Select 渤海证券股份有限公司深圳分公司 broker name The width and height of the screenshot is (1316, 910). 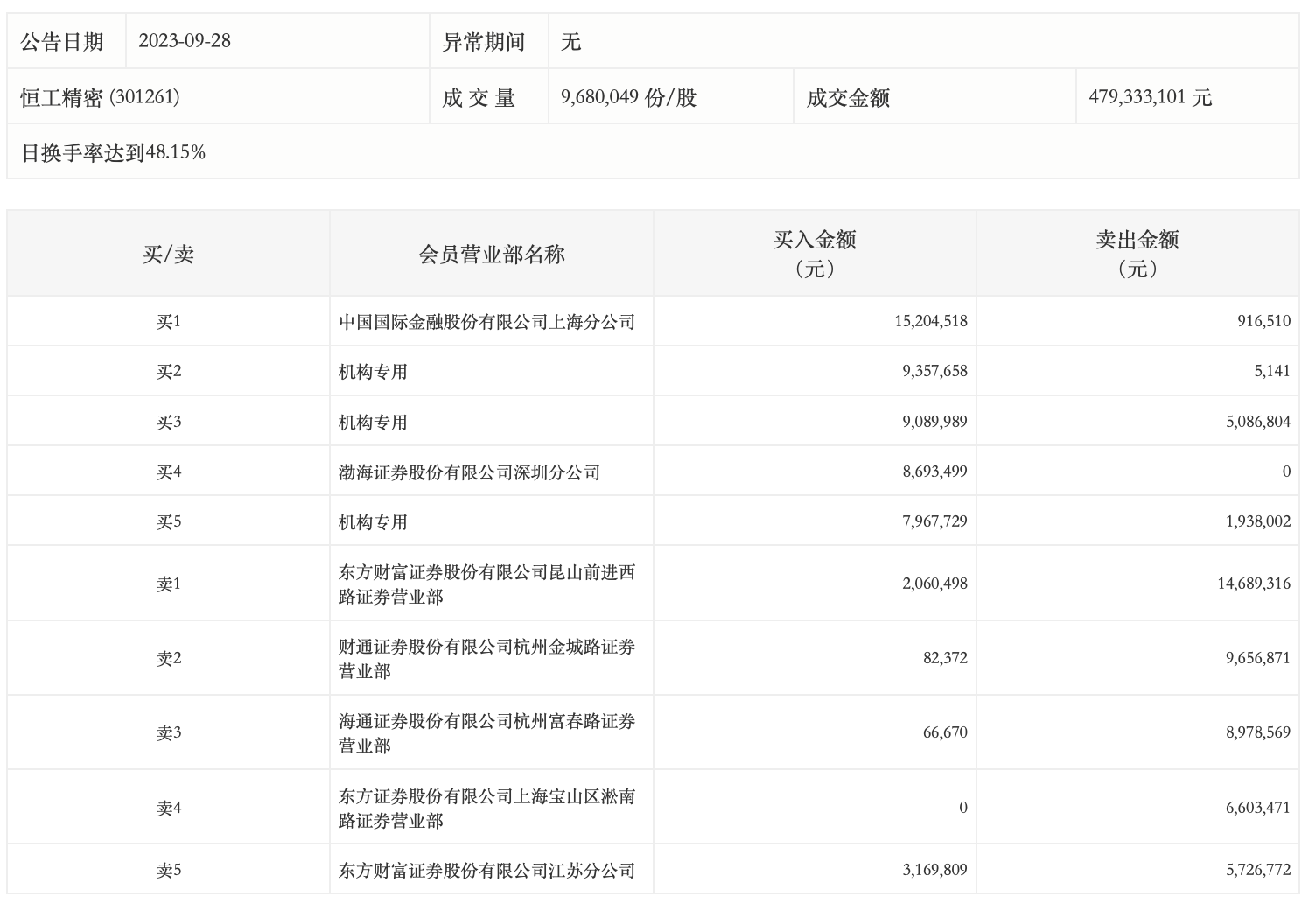pos(469,472)
